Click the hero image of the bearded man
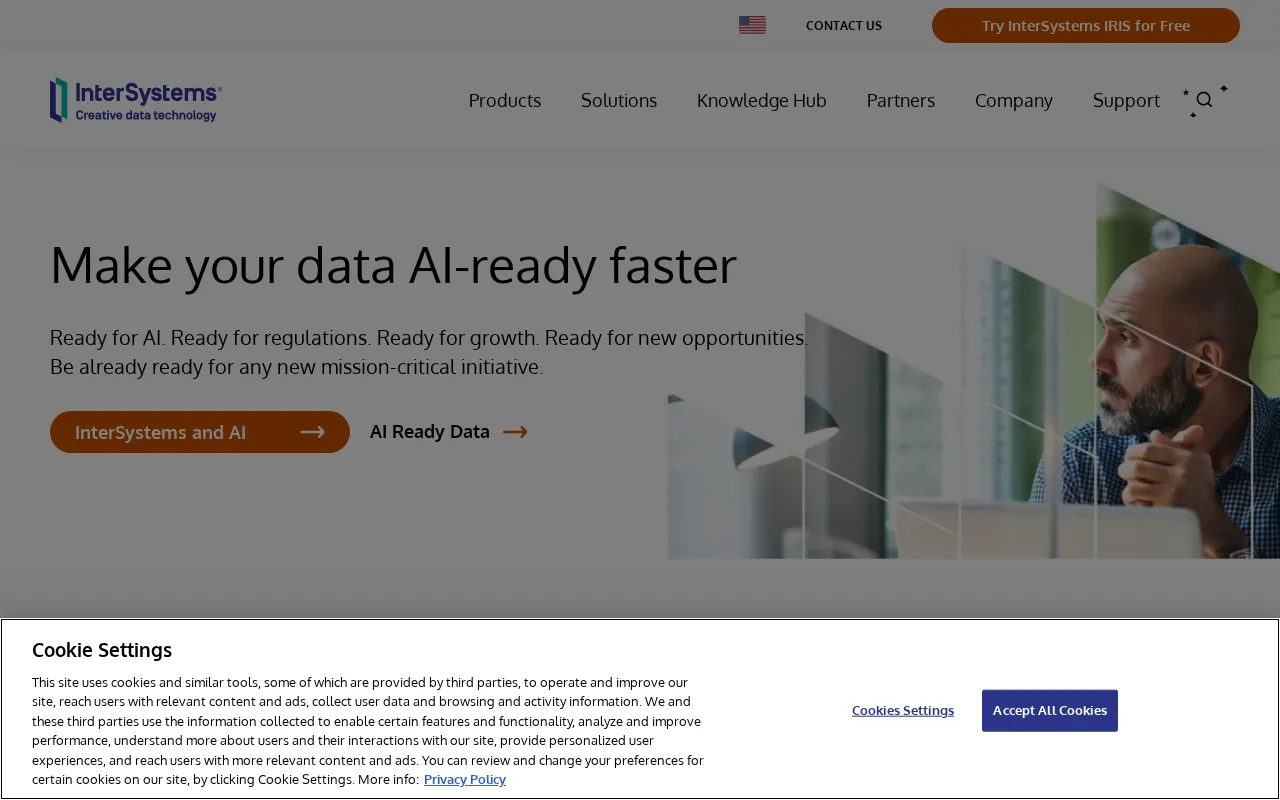The width and height of the screenshot is (1280, 800). pos(974,370)
